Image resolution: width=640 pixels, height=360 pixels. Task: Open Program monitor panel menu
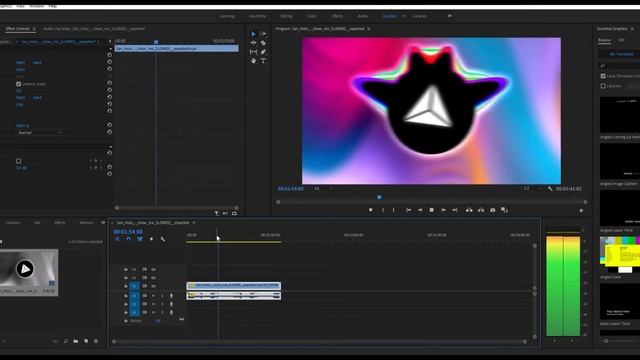click(369, 29)
